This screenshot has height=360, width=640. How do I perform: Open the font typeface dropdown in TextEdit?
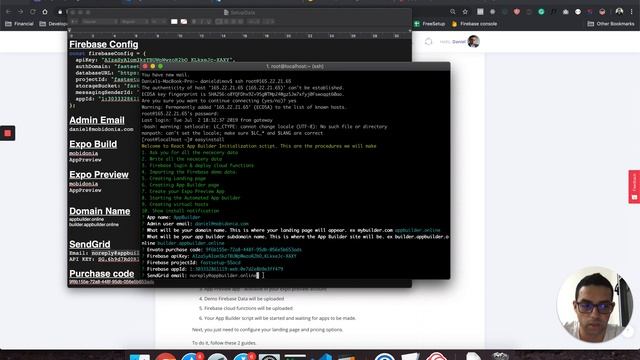coord(134,21)
